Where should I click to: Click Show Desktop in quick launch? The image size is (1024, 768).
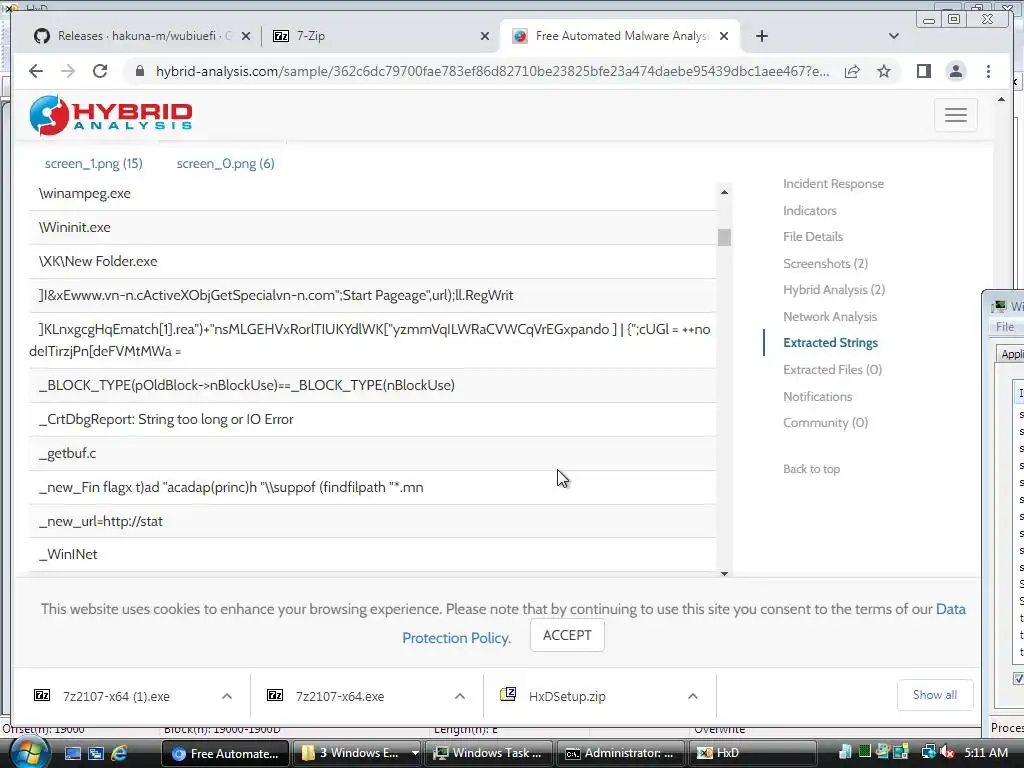72,753
